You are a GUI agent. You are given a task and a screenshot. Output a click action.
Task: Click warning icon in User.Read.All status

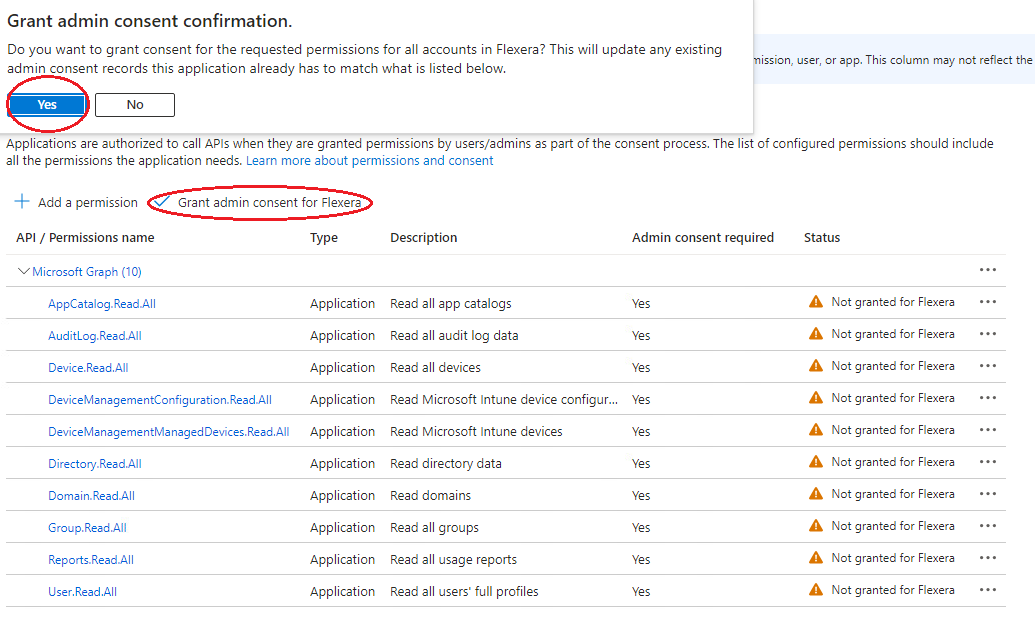tap(816, 590)
